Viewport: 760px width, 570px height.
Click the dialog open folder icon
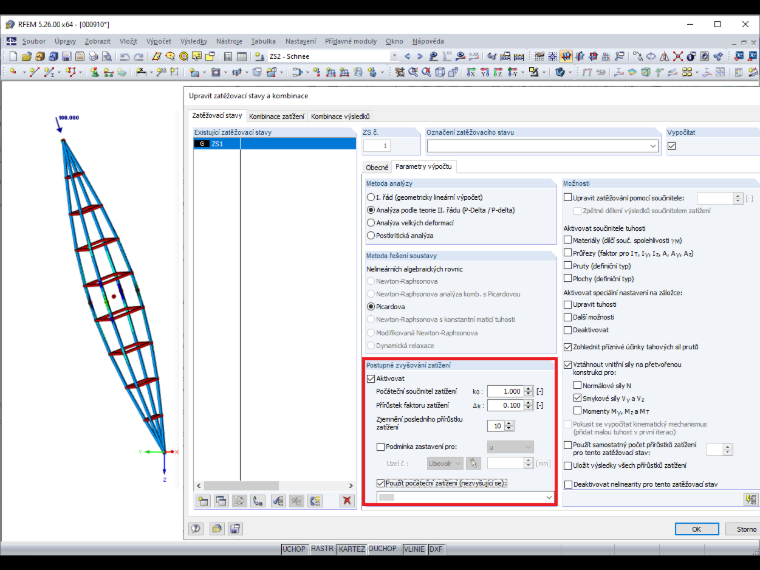[x=216, y=528]
